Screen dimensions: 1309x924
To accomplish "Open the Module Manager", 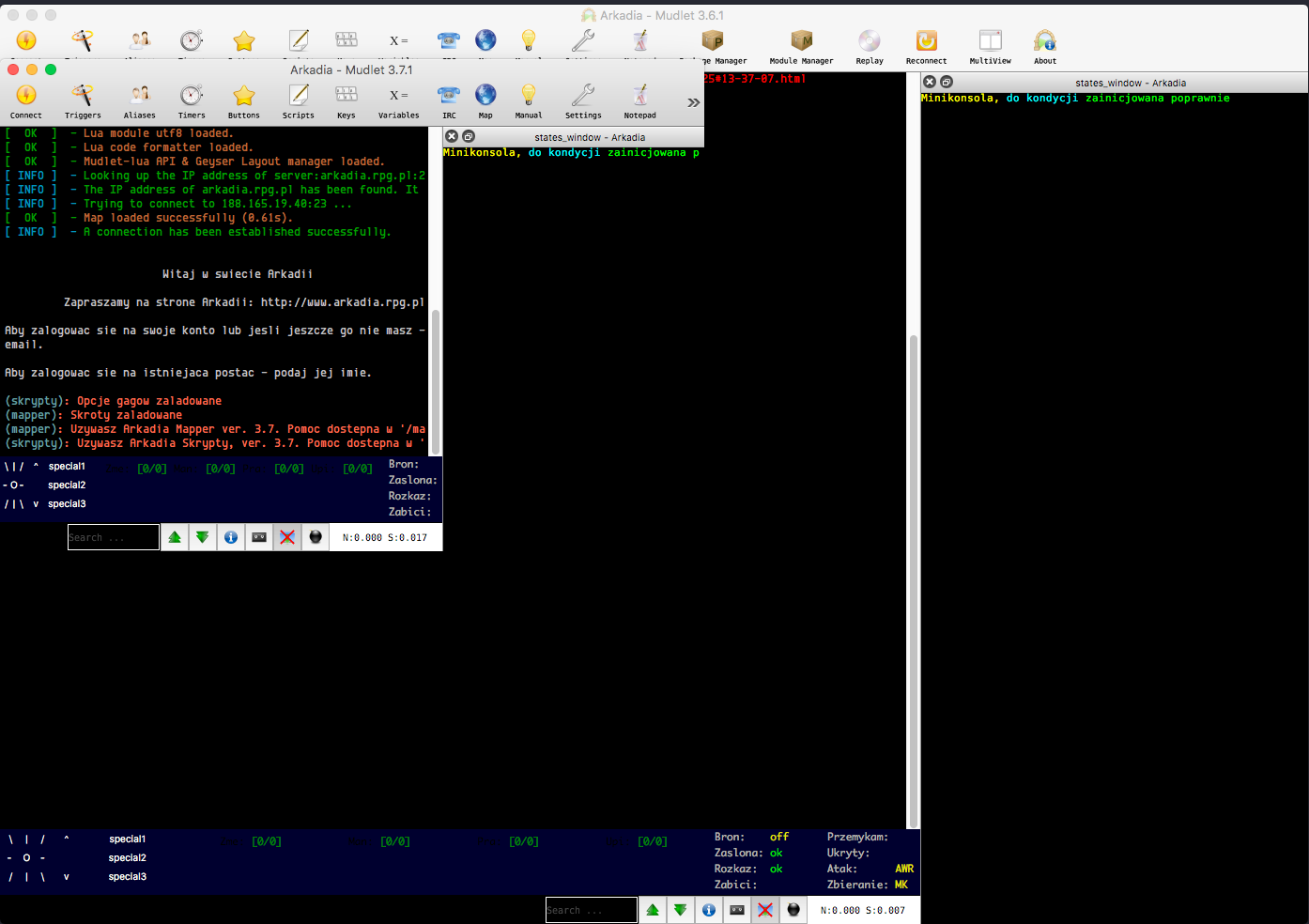I will [x=801, y=44].
